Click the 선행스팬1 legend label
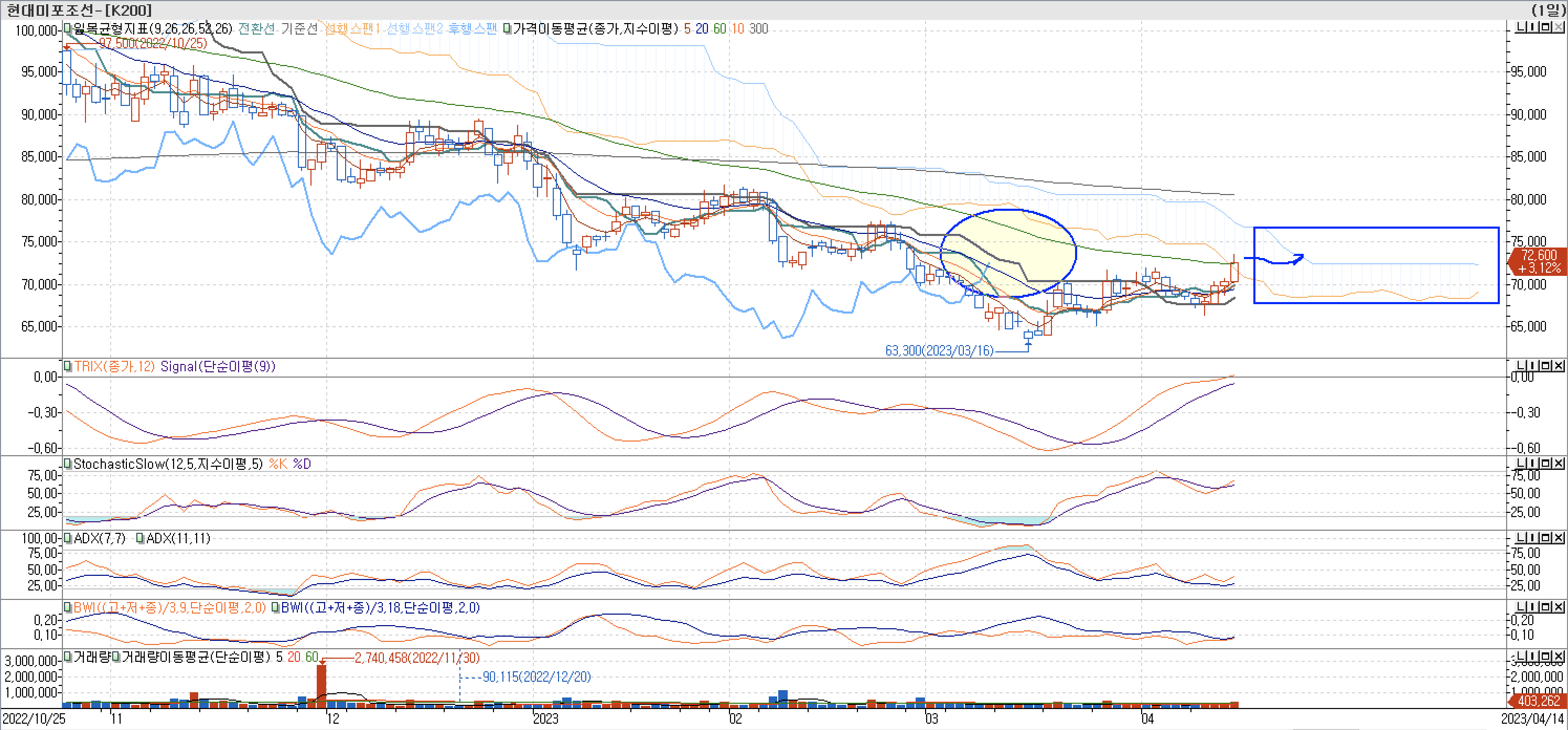Image resolution: width=1568 pixels, height=730 pixels. [352, 29]
